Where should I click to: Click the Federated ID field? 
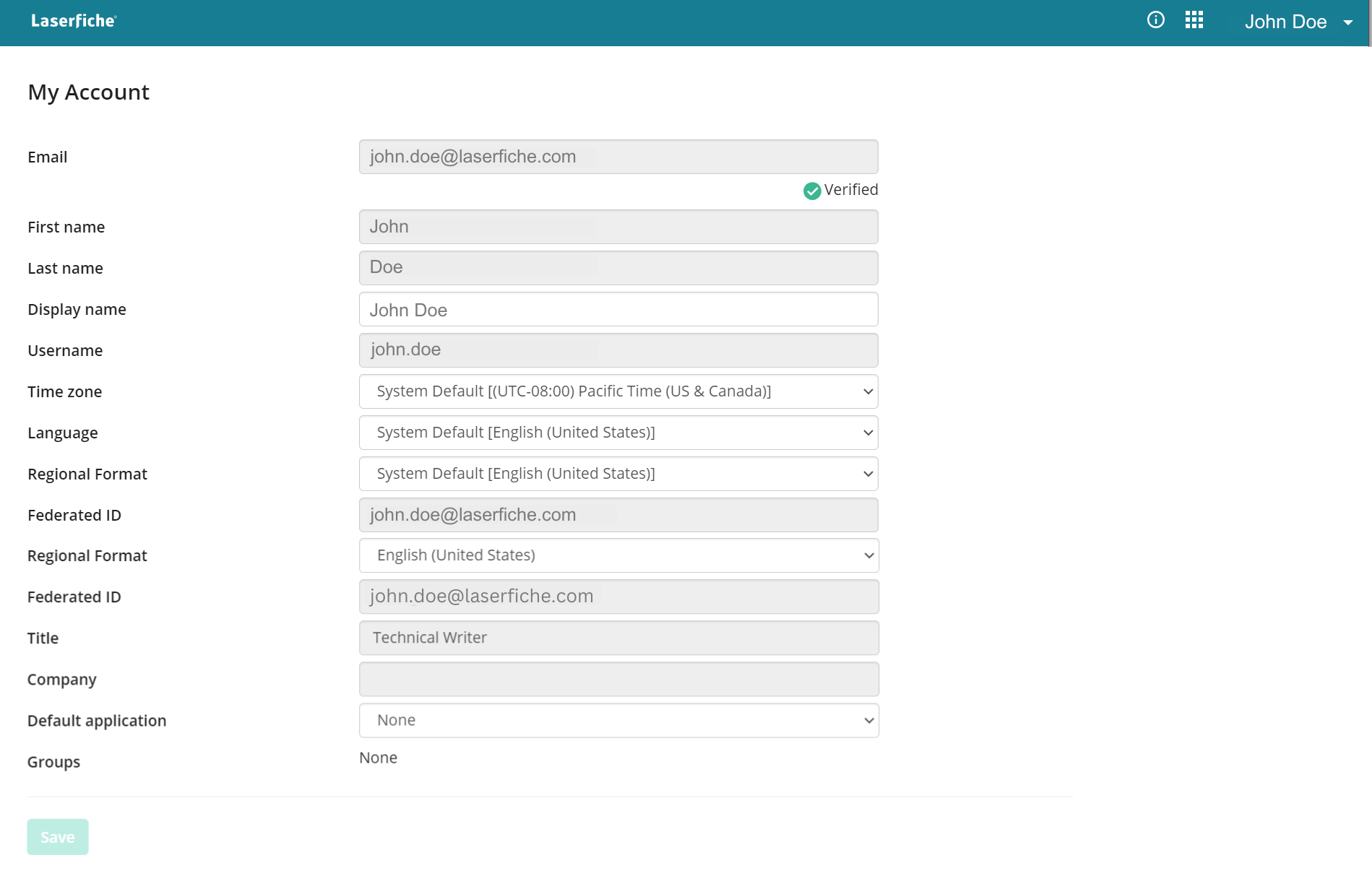(x=618, y=514)
